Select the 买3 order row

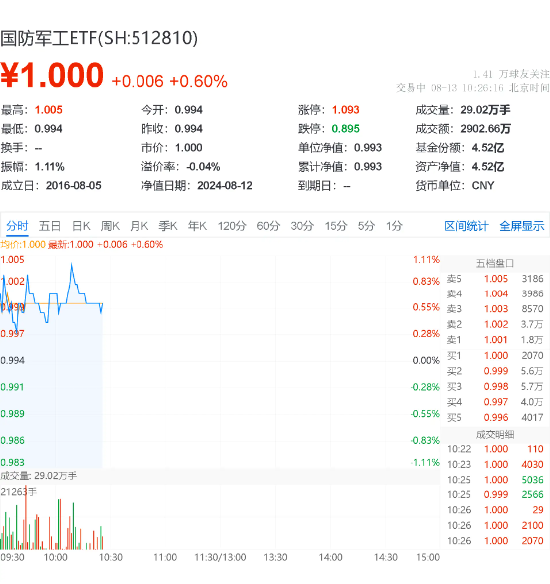pos(495,387)
